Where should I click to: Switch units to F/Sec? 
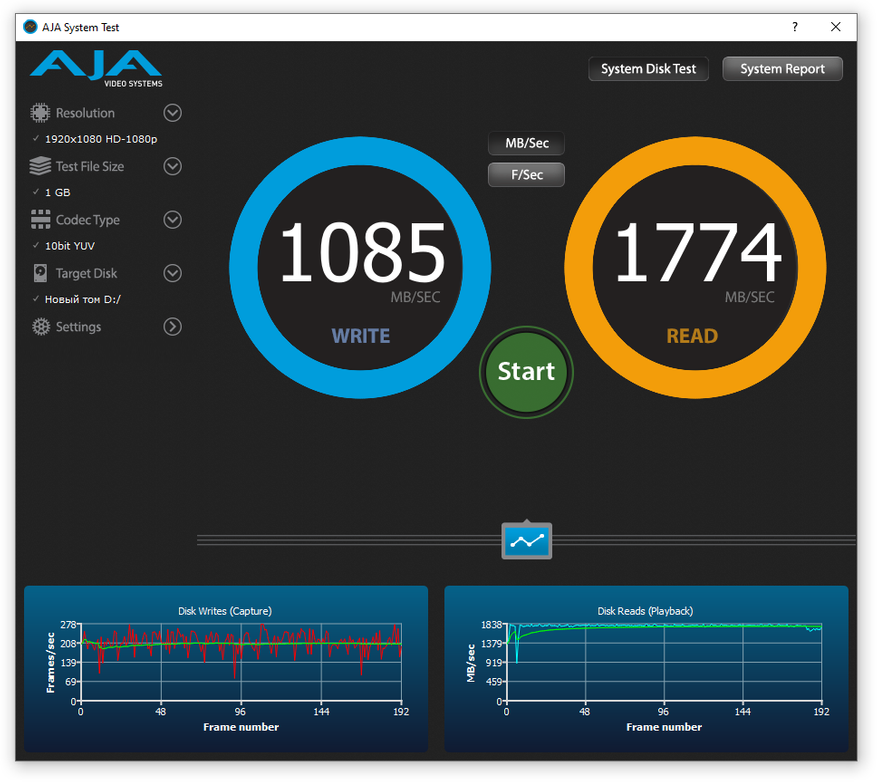pyautogui.click(x=526, y=175)
